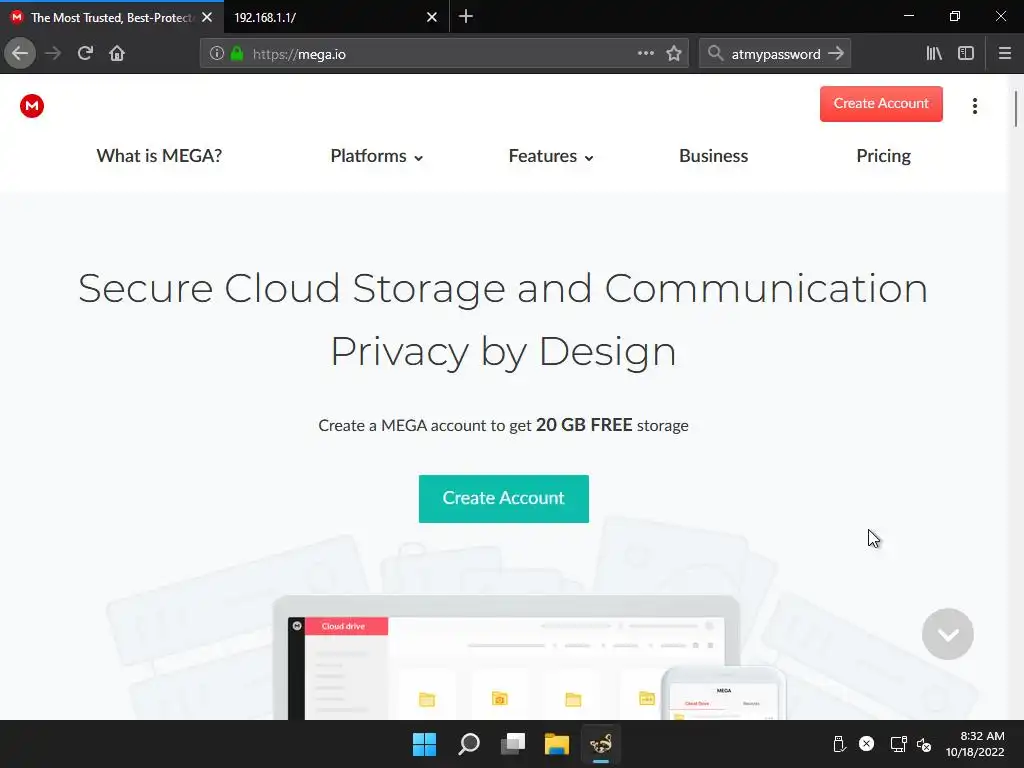This screenshot has height=768, width=1024.
Task: Open MEGA site's vertical three-dot menu
Action: [974, 106]
